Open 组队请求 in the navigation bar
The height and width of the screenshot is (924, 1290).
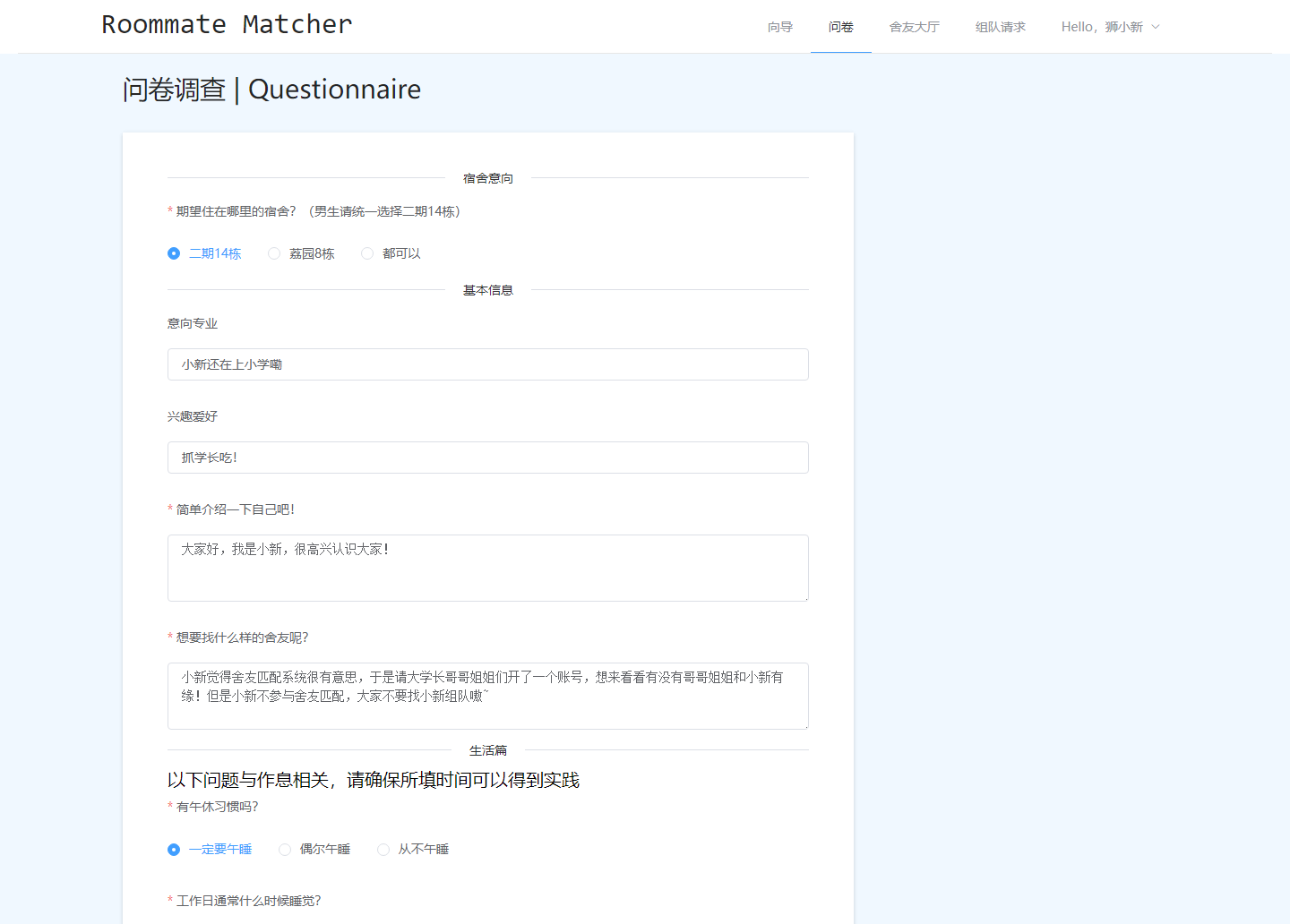1000,27
